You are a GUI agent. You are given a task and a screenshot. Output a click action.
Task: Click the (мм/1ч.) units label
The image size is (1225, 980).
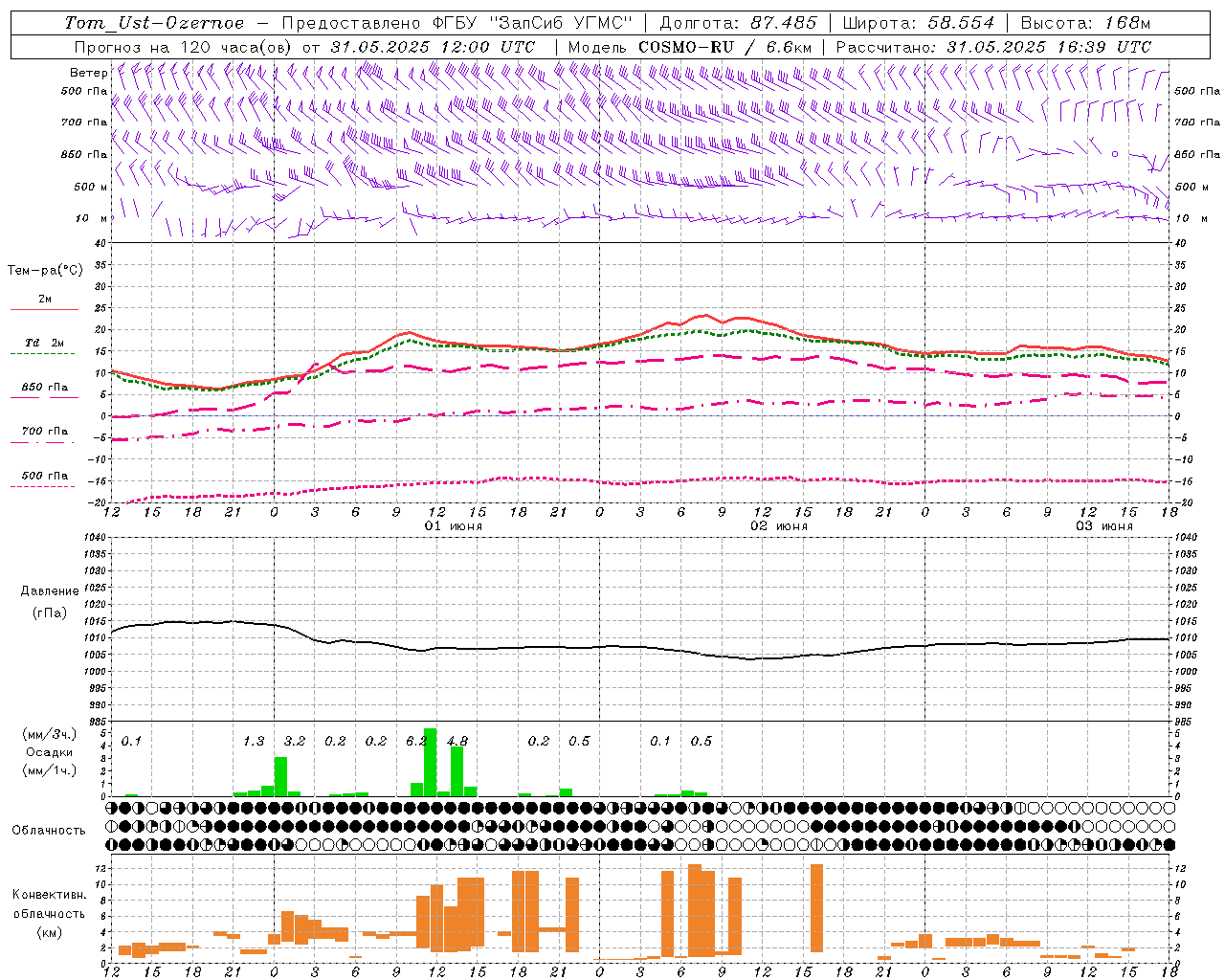49,770
